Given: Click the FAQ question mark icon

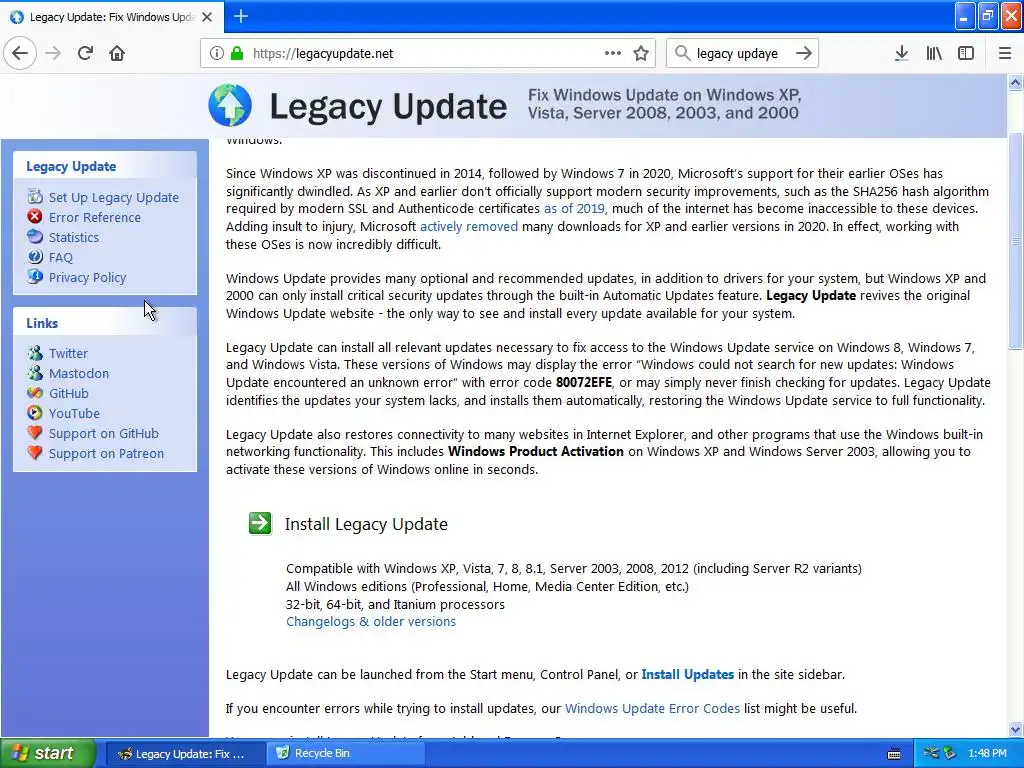Looking at the screenshot, I should tap(35, 257).
